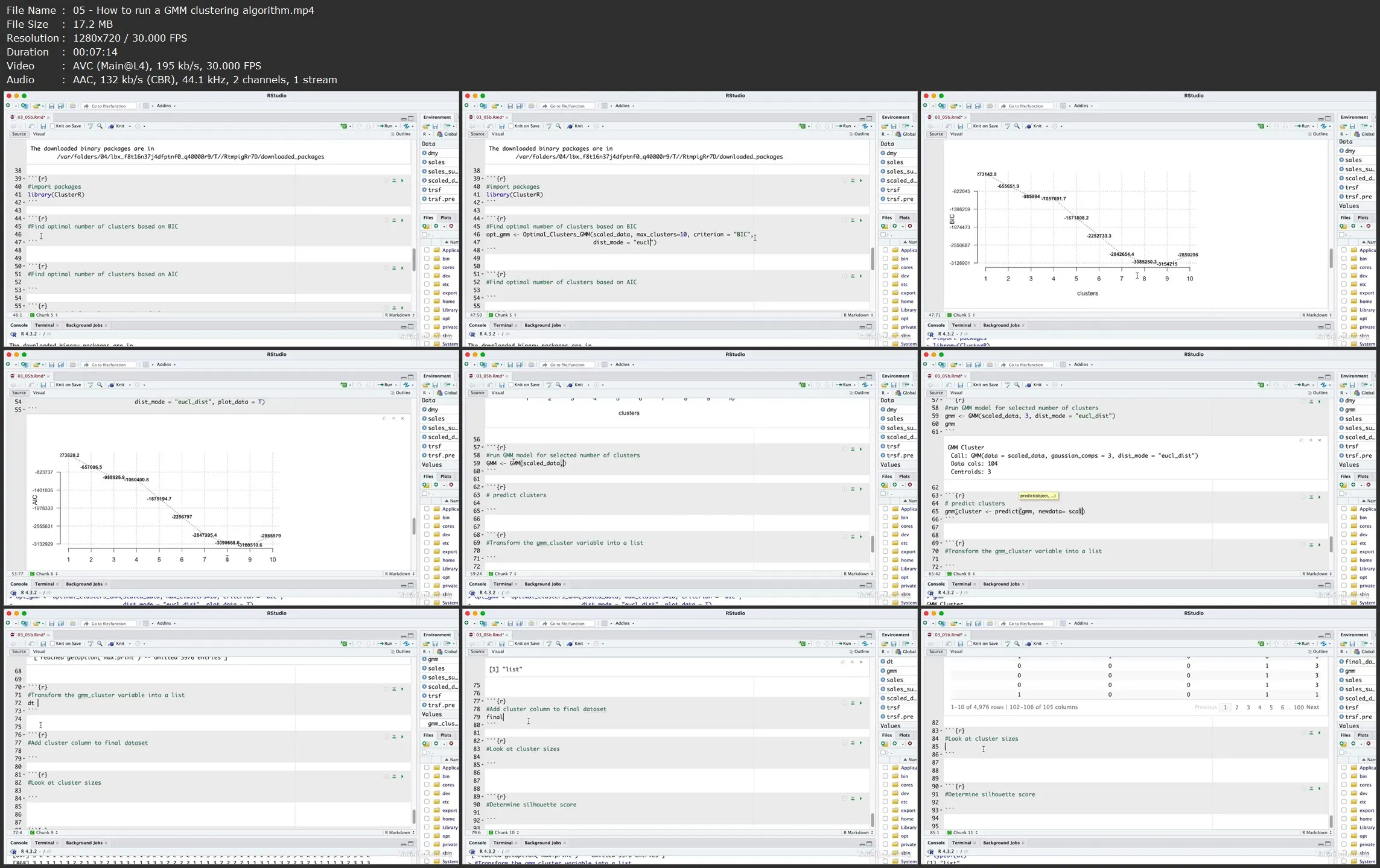1380x868 pixels.
Task: Open gmm object in Environment, frame 65:42
Action: 1350,410
